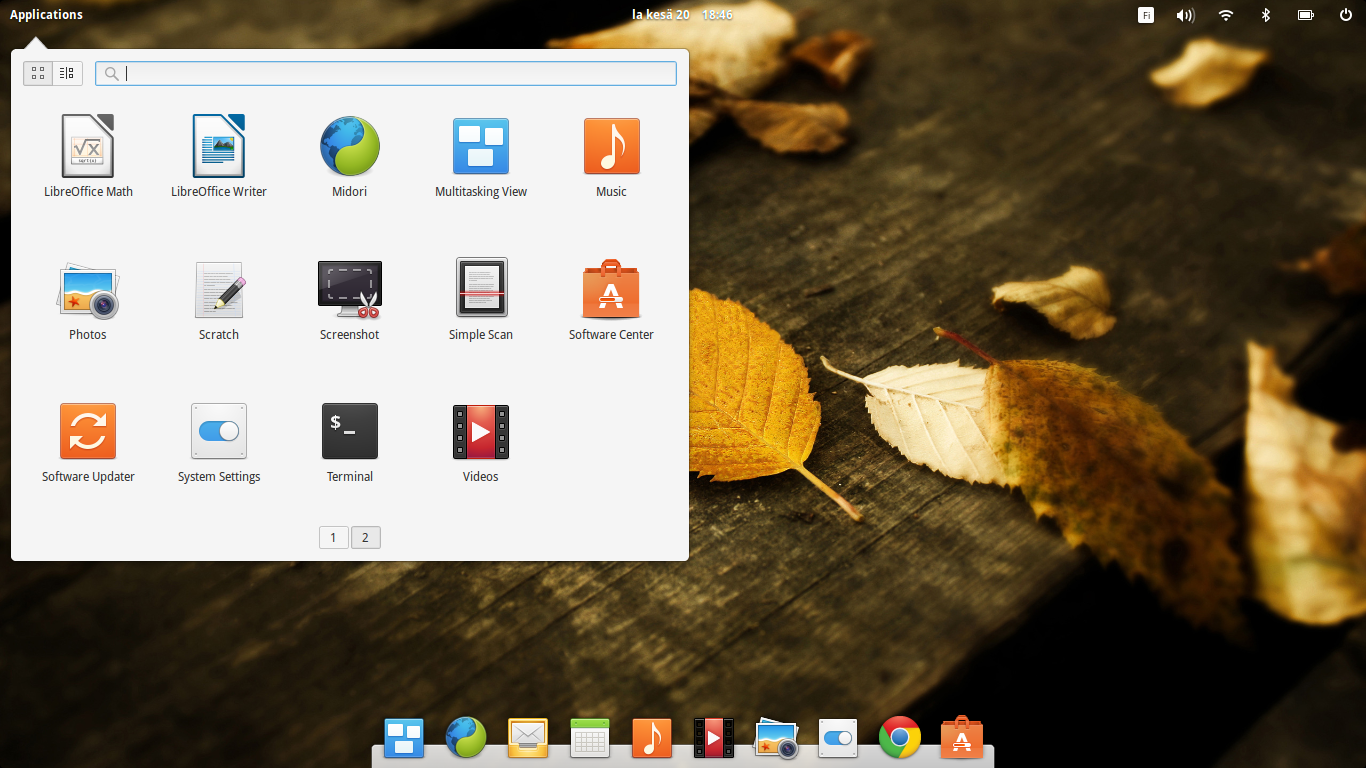Open System Settings in the launcher grid
The image size is (1366, 768).
(x=219, y=443)
